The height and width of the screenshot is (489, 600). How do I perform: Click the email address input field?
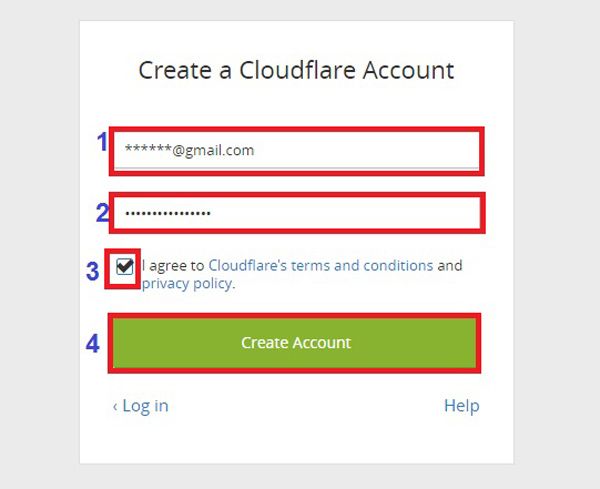coord(297,151)
